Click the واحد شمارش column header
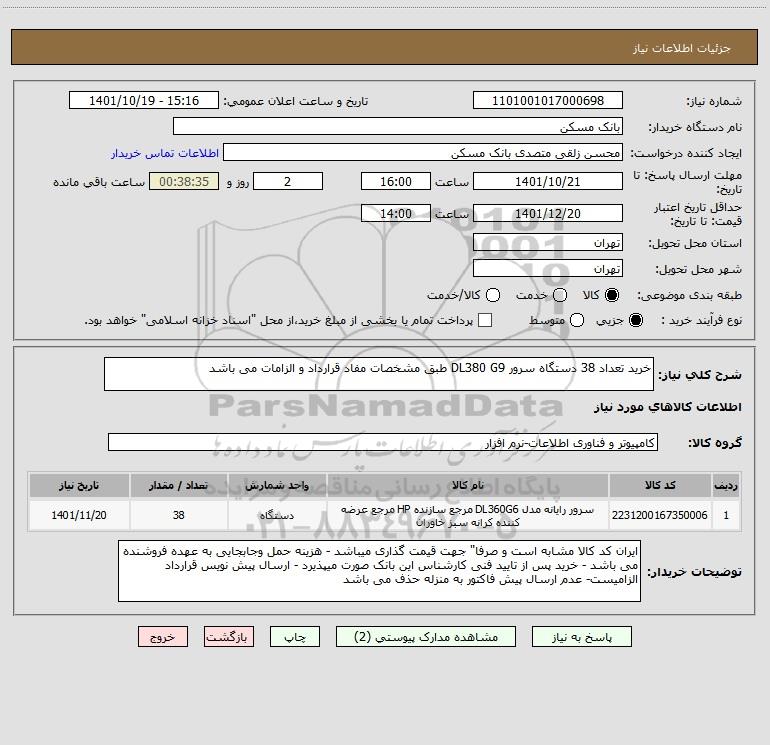 pos(277,485)
